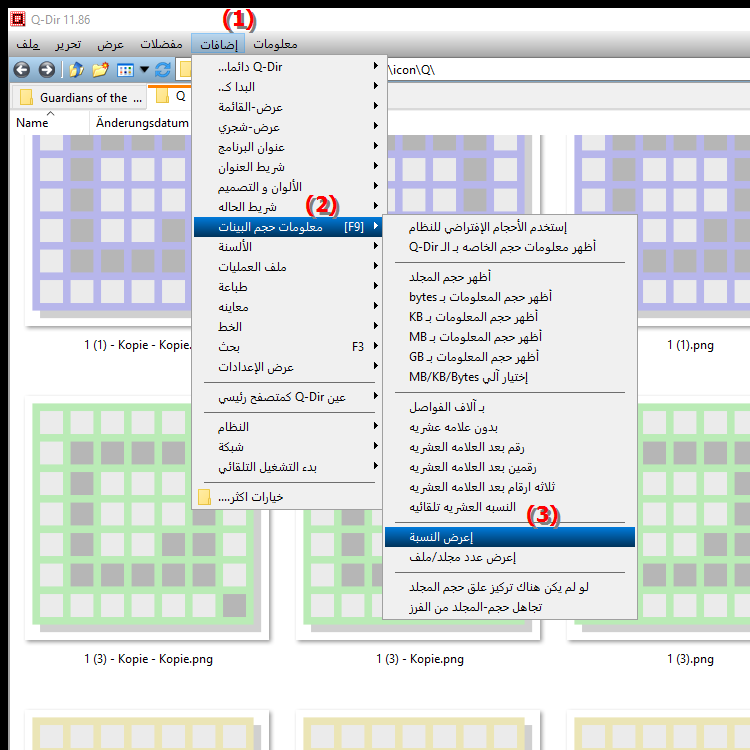The height and width of the screenshot is (750, 750).
Task: Select النسبه العشريه تلقائيه option
Action: click(510, 507)
